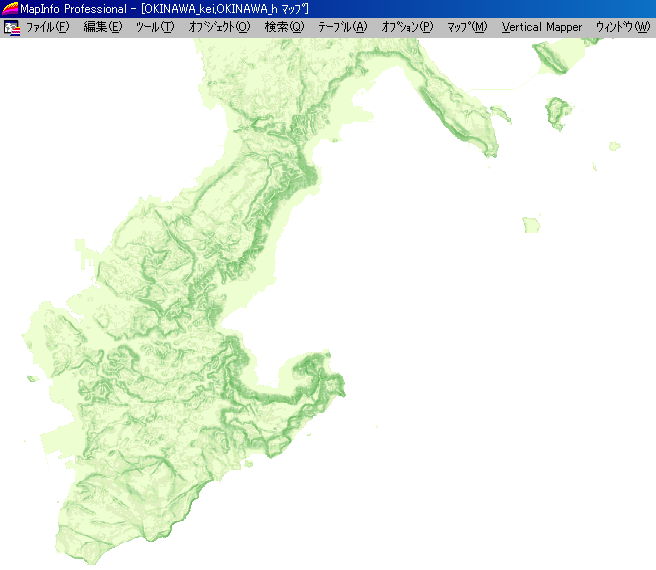Open the オブジェクト(O) menu
656x570 pixels.
tap(219, 27)
